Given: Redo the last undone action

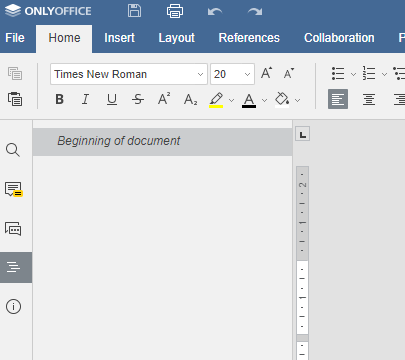Looking at the screenshot, I should pos(255,12).
